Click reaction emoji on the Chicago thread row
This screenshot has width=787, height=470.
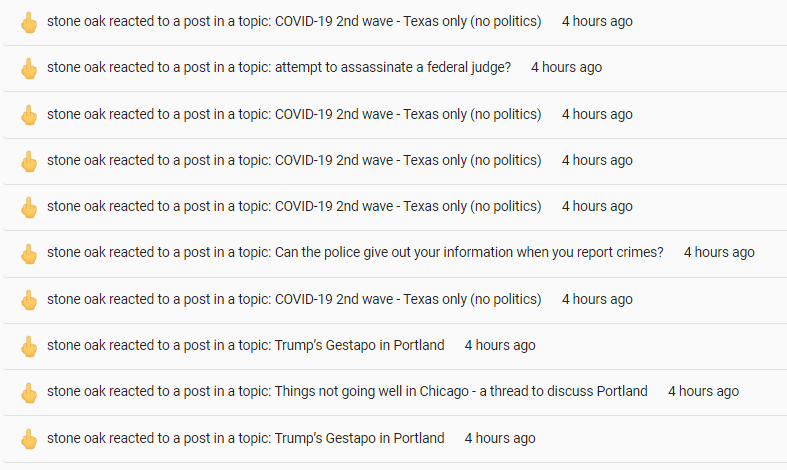[29, 392]
